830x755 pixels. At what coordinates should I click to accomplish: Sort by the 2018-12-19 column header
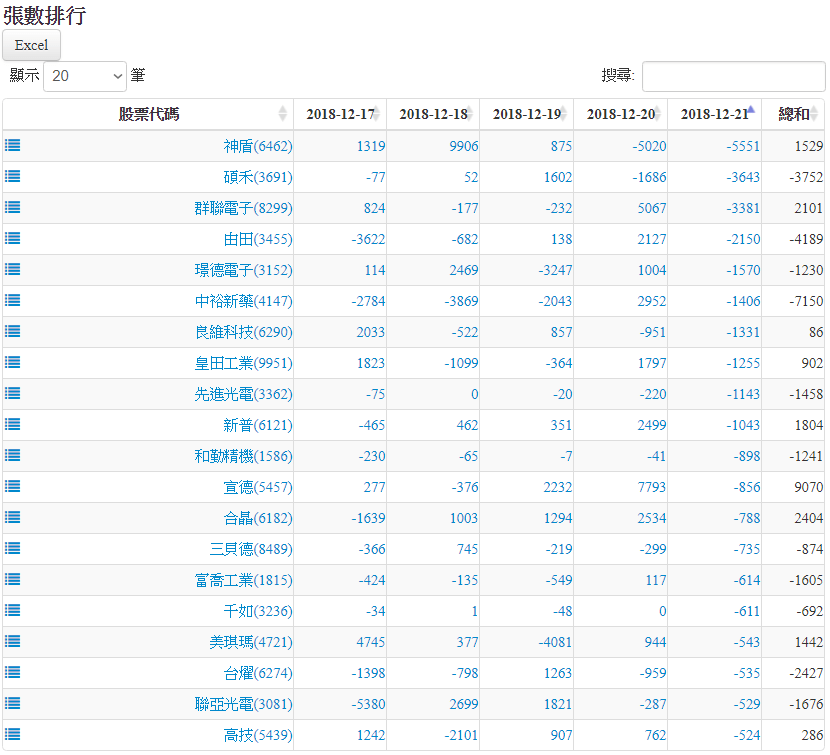[x=526, y=114]
